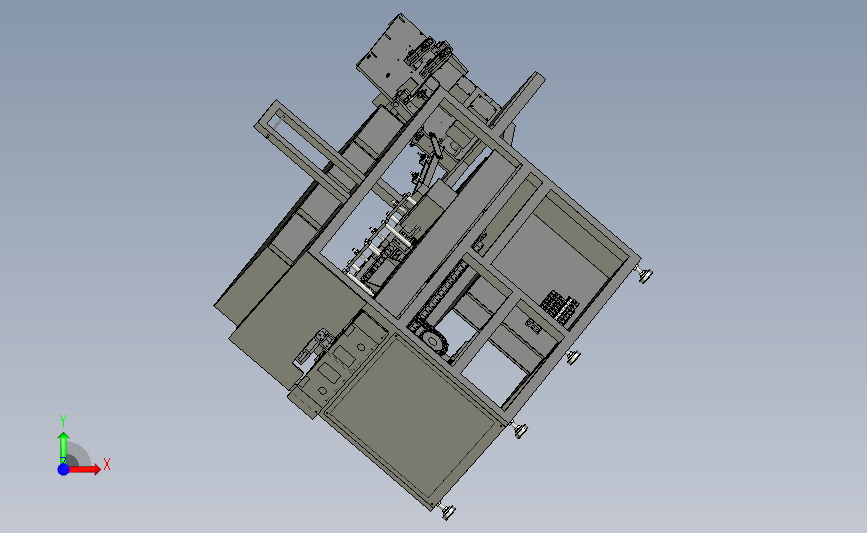Select the black keypad block on the machine panel
This screenshot has height=533, width=867.
559,307
